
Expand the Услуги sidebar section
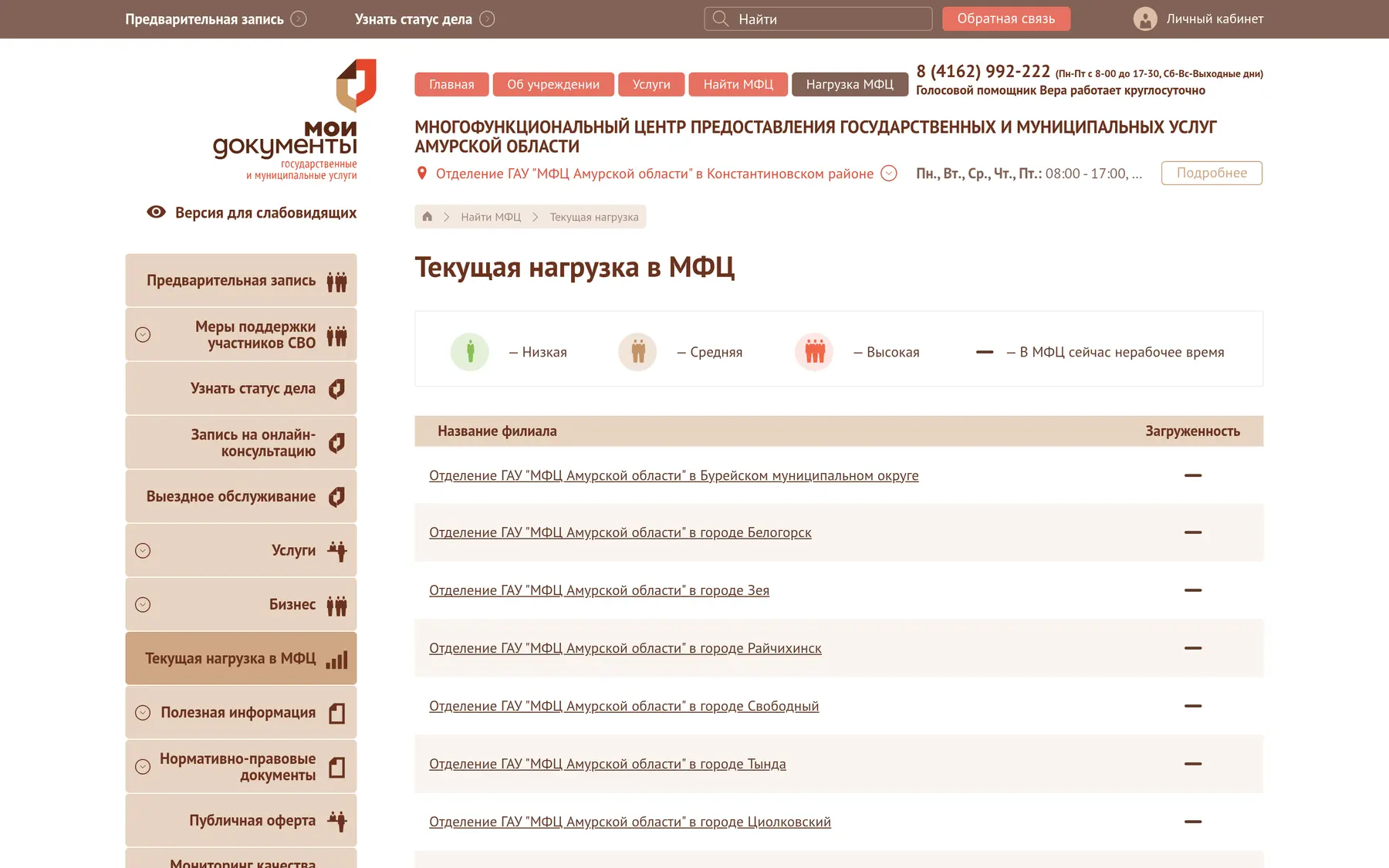pyautogui.click(x=143, y=551)
